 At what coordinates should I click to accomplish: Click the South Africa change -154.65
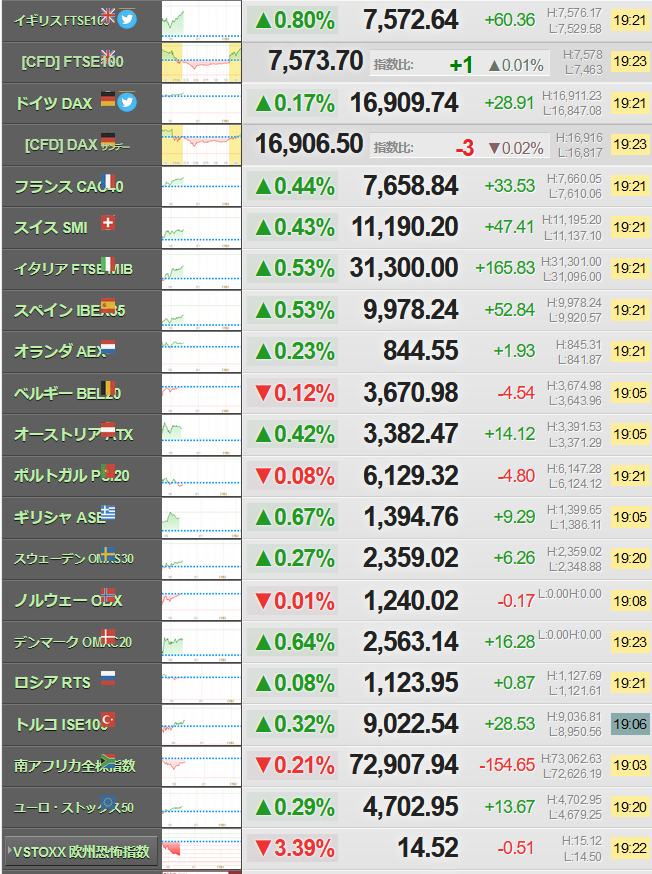click(507, 765)
